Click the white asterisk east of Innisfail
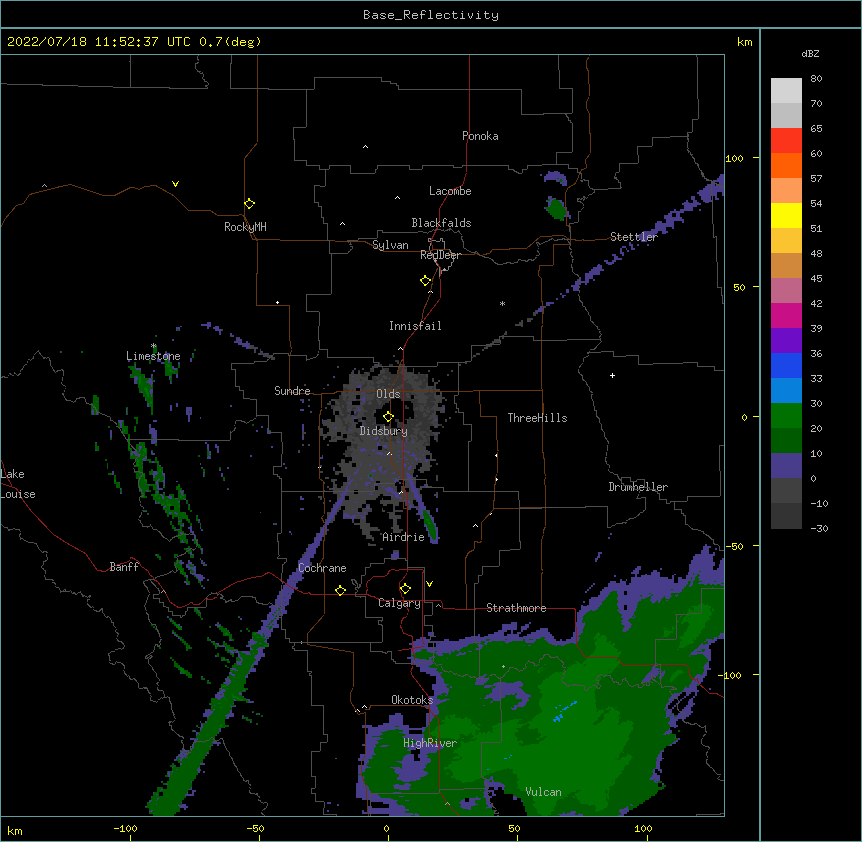The width and height of the screenshot is (862, 842). tap(502, 303)
